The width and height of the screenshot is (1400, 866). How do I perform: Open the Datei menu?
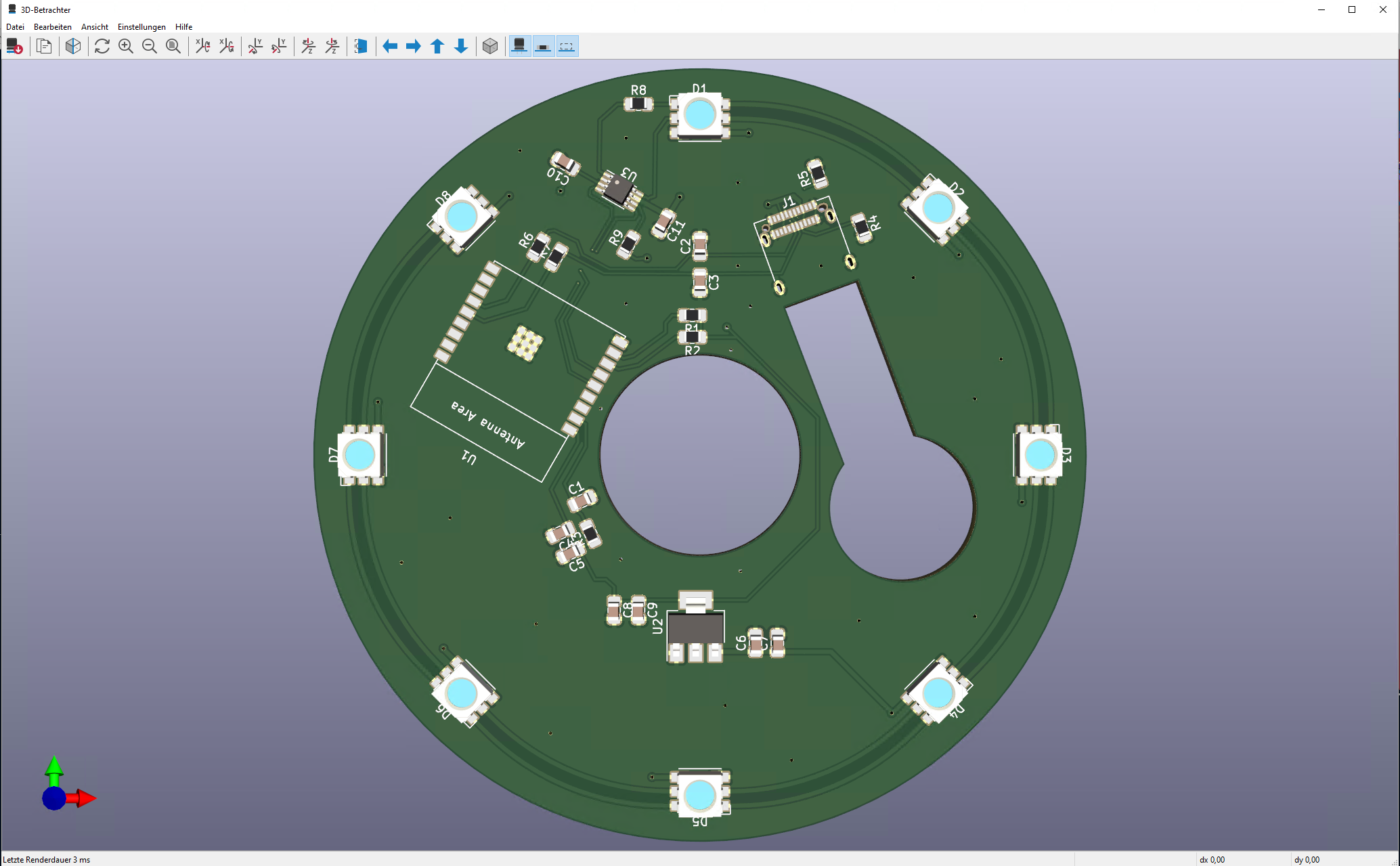[x=15, y=27]
